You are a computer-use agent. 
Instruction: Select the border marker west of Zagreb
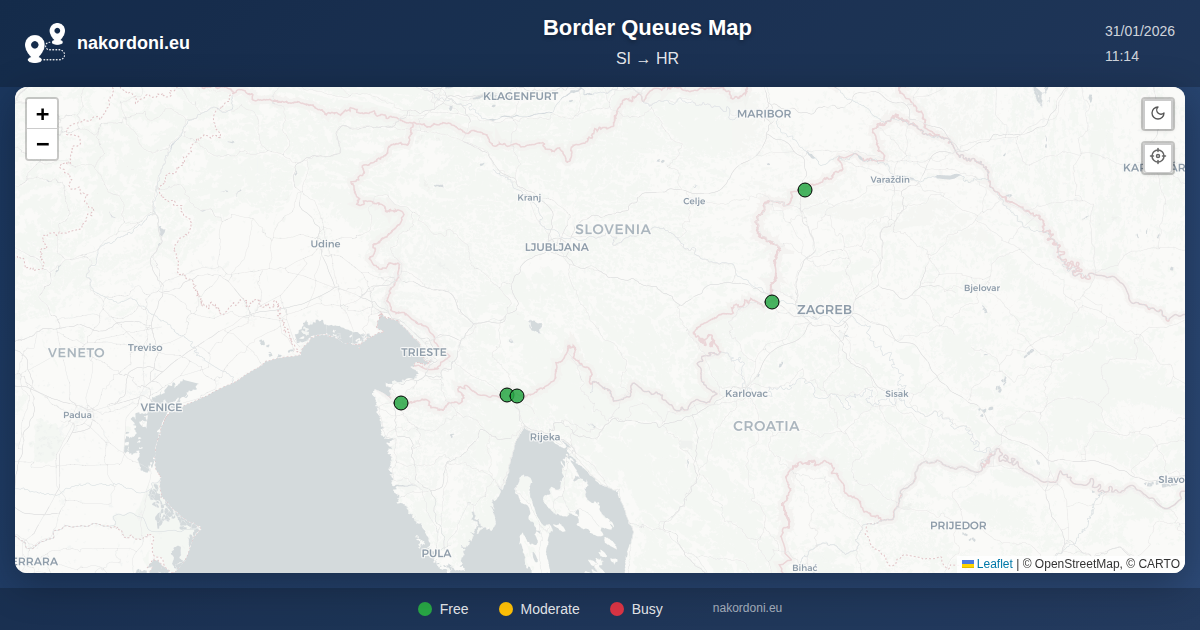click(772, 302)
